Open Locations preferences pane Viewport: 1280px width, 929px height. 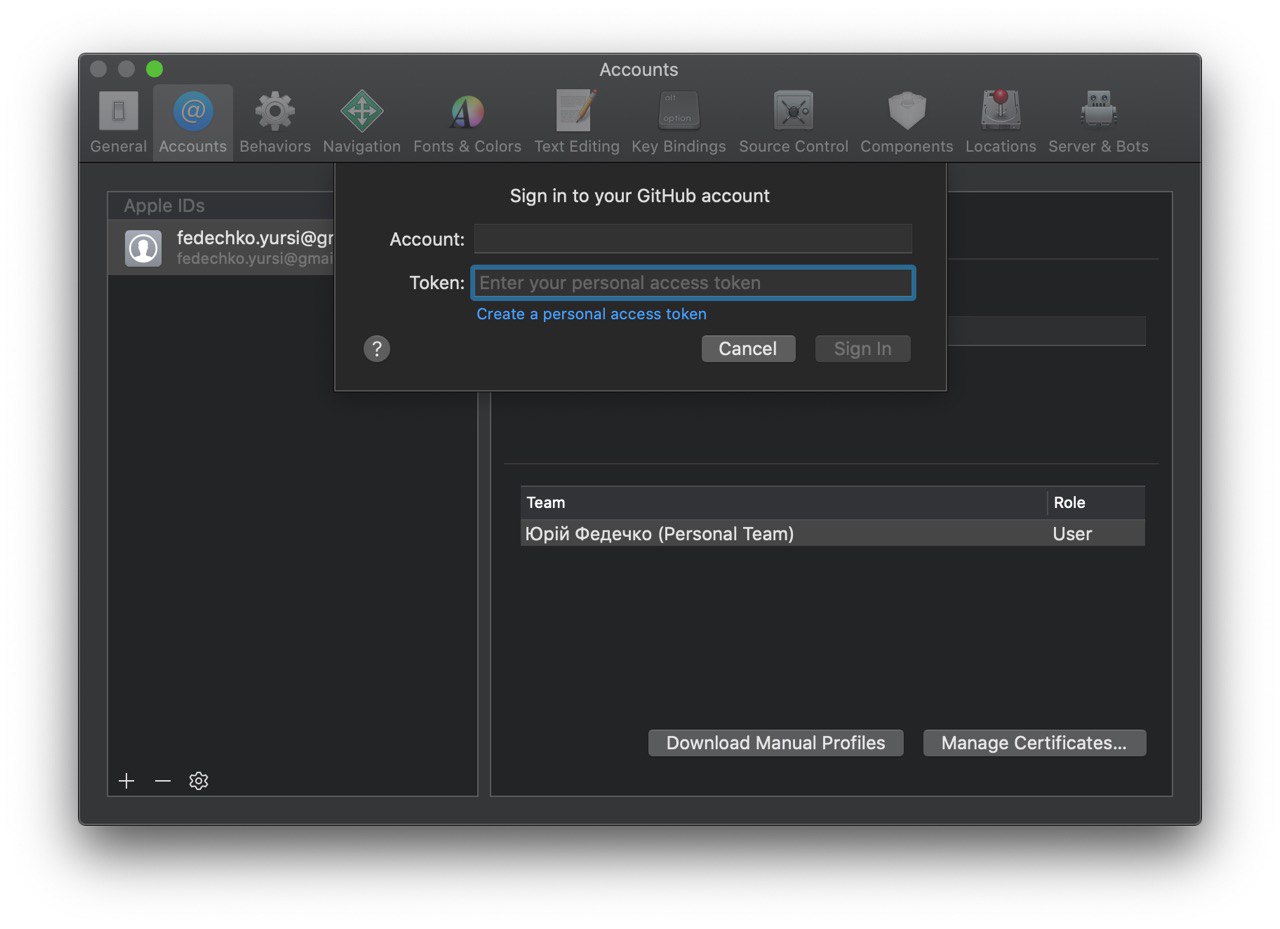pyautogui.click(x=1000, y=122)
